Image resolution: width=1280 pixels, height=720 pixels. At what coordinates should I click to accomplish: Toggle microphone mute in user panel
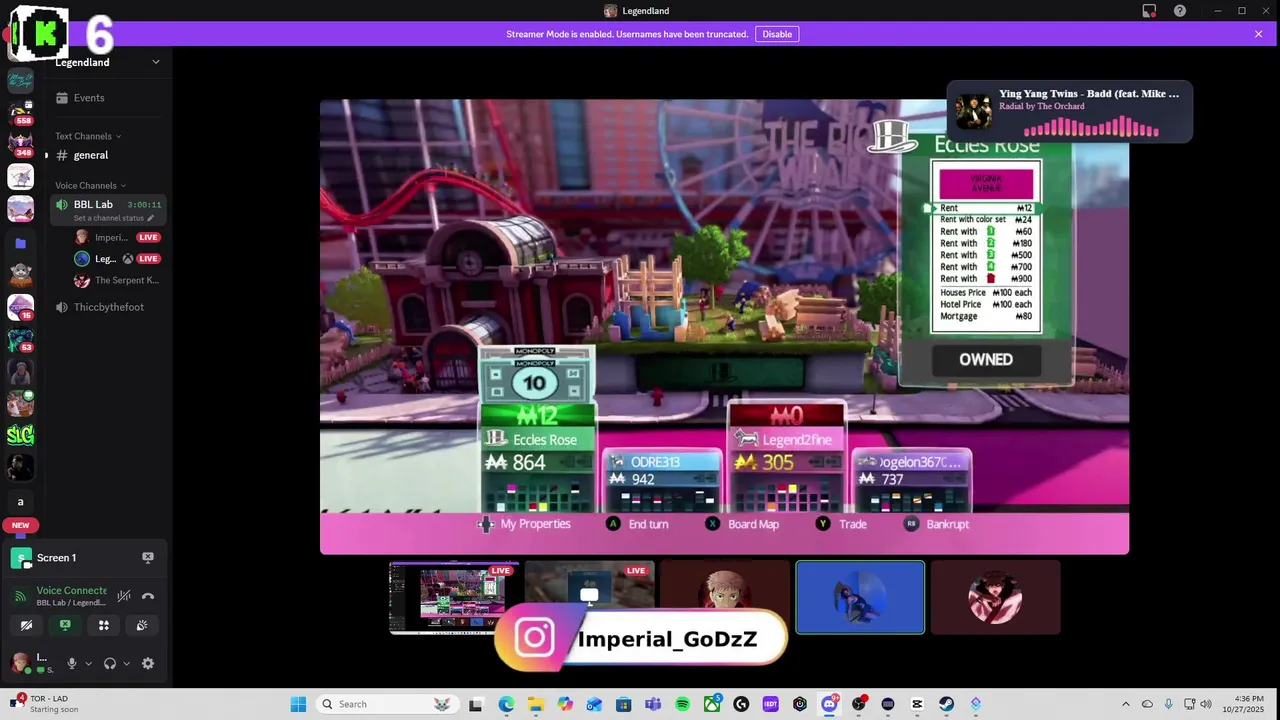pyautogui.click(x=71, y=663)
